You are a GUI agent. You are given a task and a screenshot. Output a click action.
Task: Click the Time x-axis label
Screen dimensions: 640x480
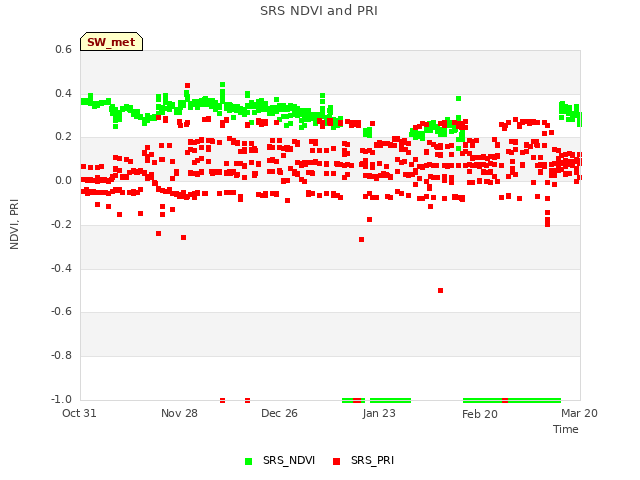pyautogui.click(x=566, y=429)
